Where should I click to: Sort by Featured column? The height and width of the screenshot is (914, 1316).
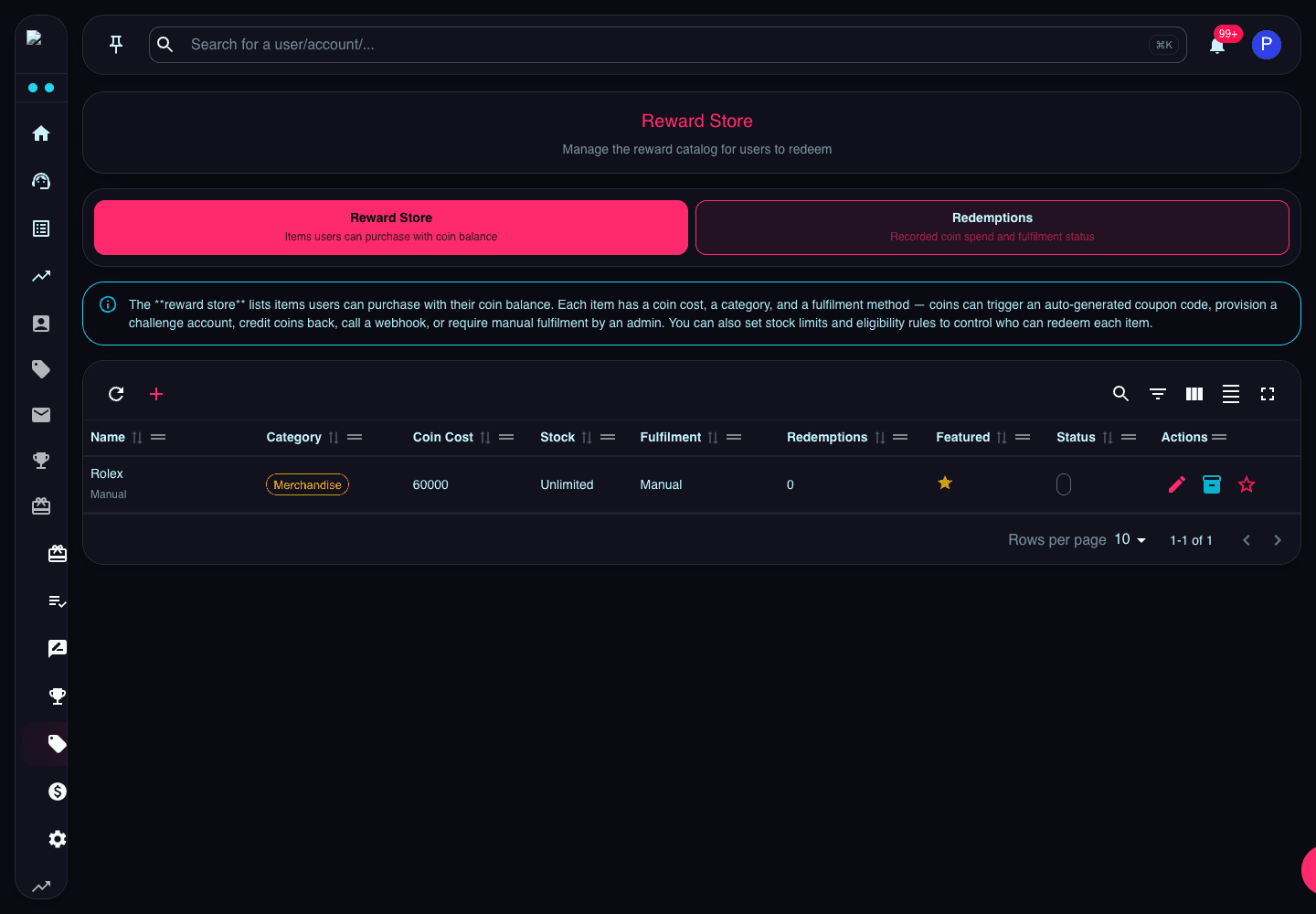tap(1002, 438)
